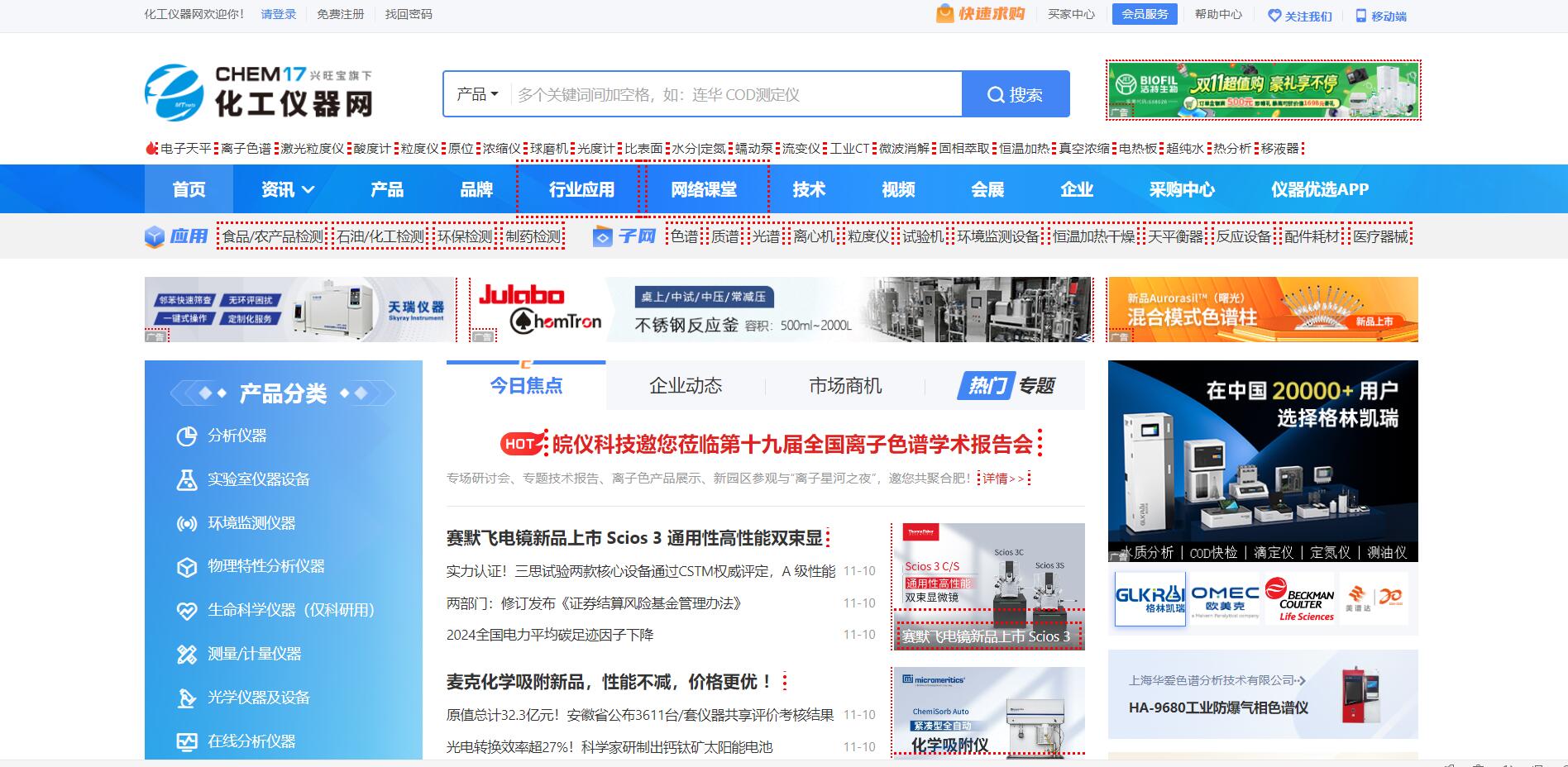Open the 热门专题 tab
The image size is (1568, 767).
(x=1006, y=386)
